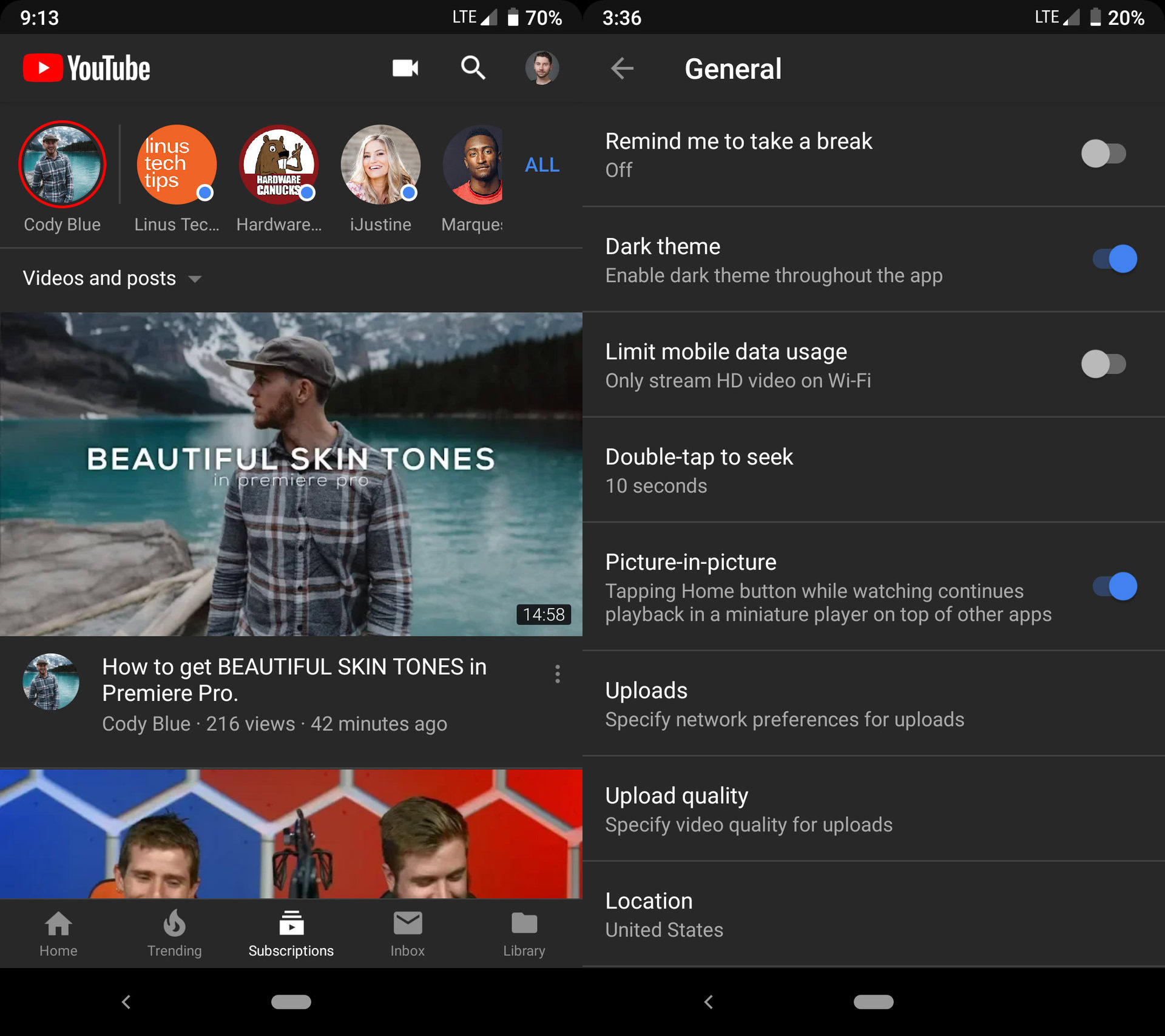Tap the back arrow in General settings
The width and height of the screenshot is (1165, 1036).
(621, 68)
